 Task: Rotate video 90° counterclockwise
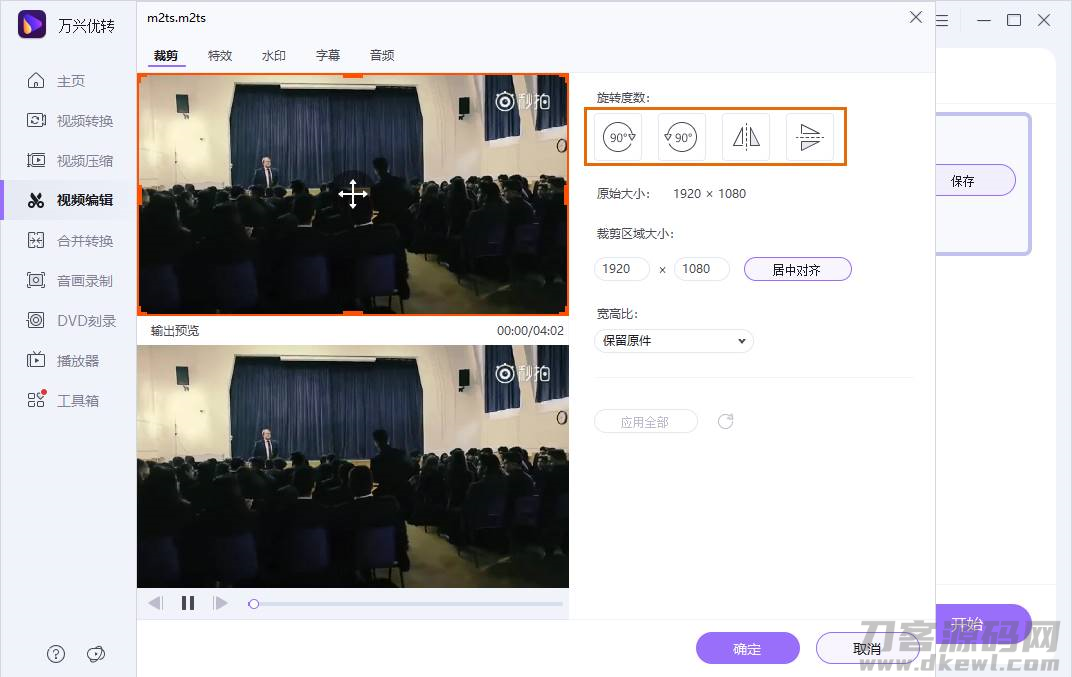tap(682, 137)
